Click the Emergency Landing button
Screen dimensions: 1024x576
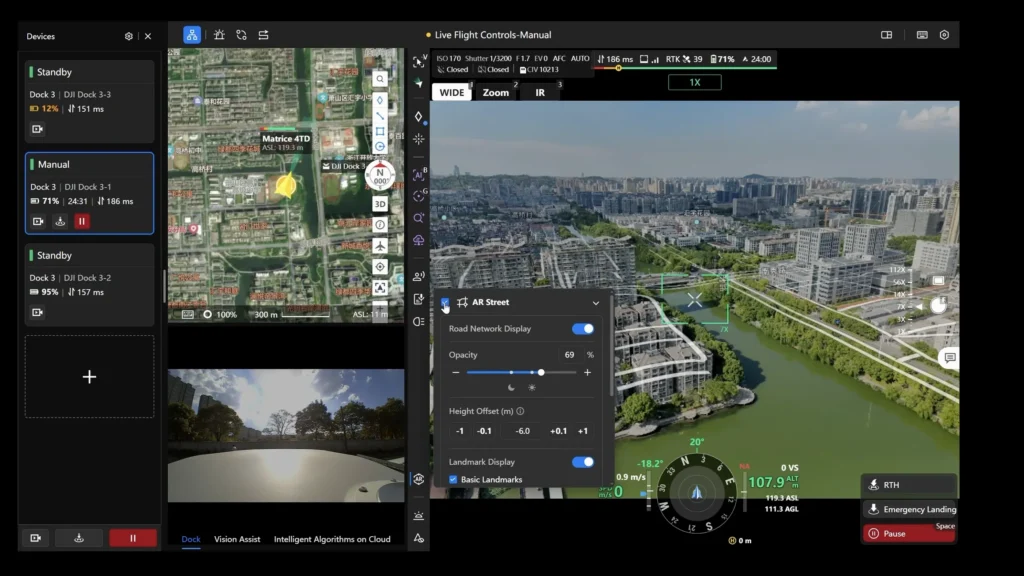[909, 509]
